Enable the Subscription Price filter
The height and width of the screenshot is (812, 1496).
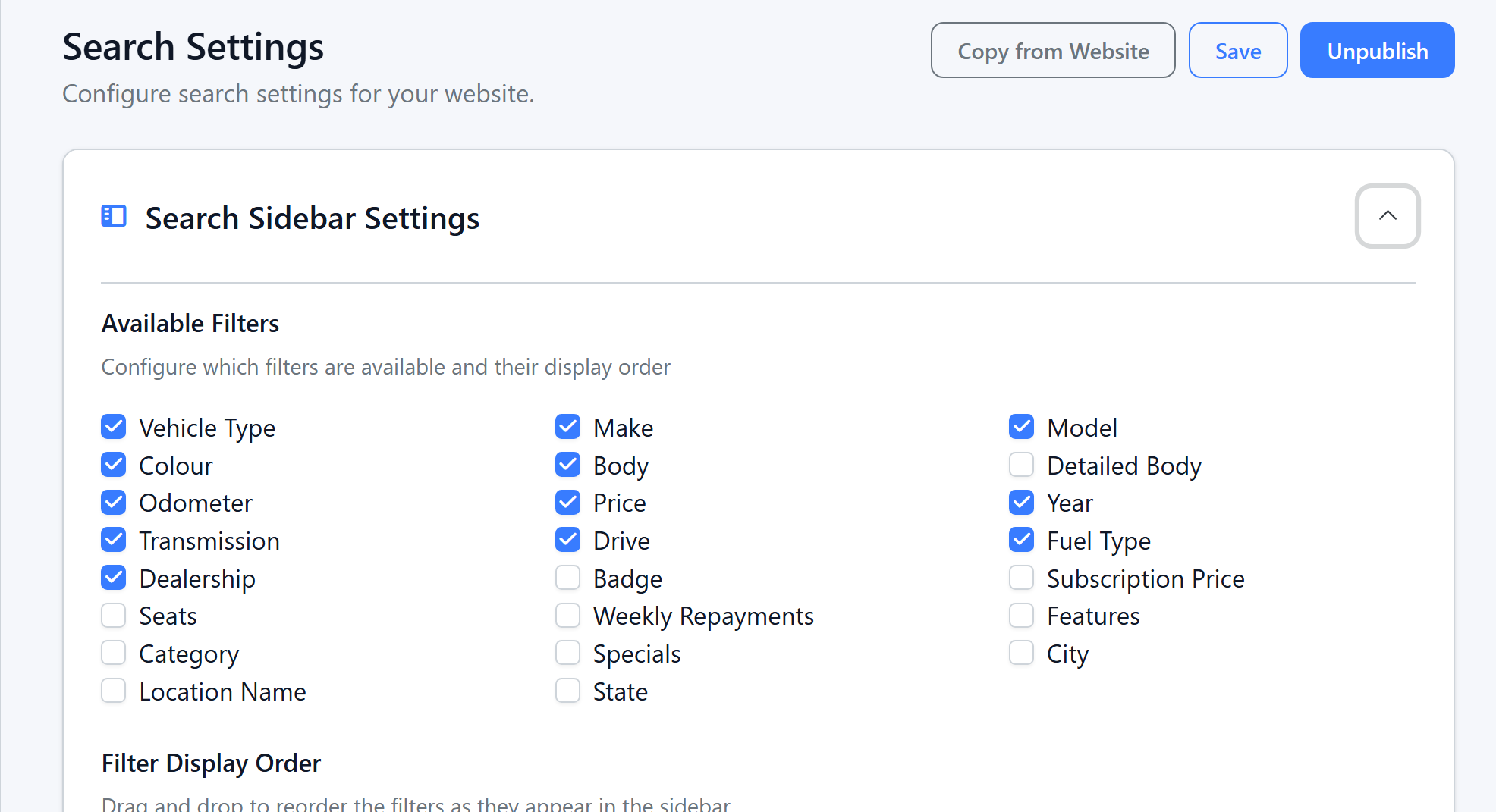(1021, 578)
